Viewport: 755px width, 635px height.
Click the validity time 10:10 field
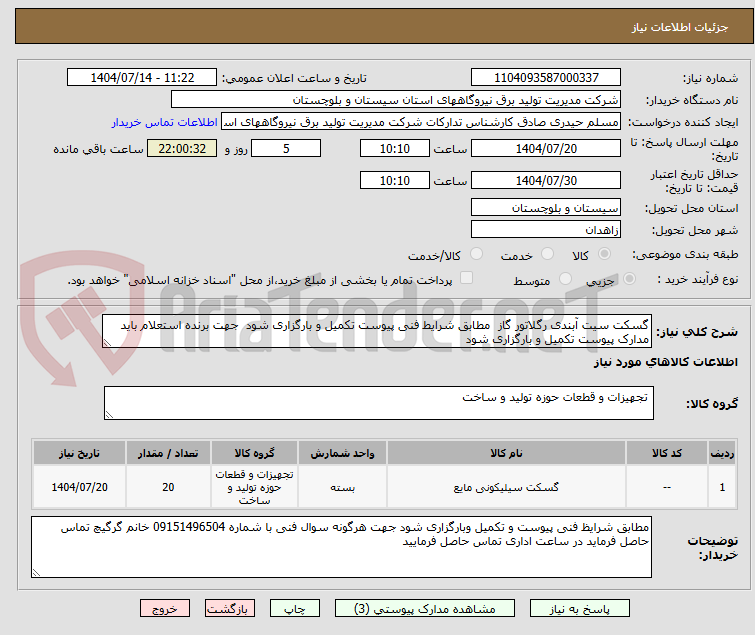[x=395, y=180]
